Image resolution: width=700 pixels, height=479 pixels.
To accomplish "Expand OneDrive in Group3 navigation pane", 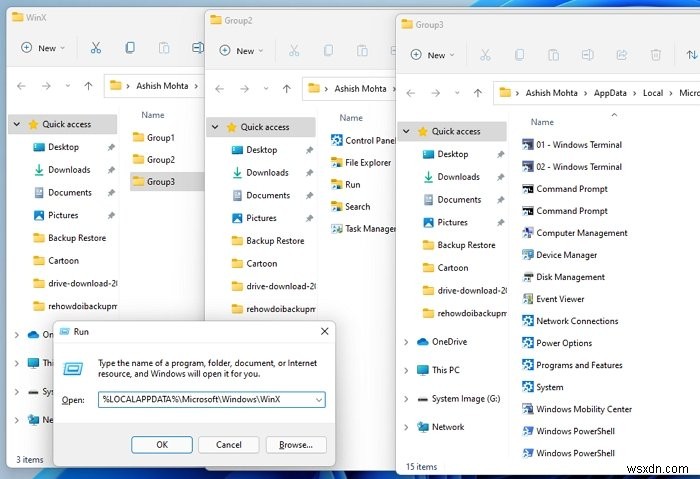I will (406, 342).
